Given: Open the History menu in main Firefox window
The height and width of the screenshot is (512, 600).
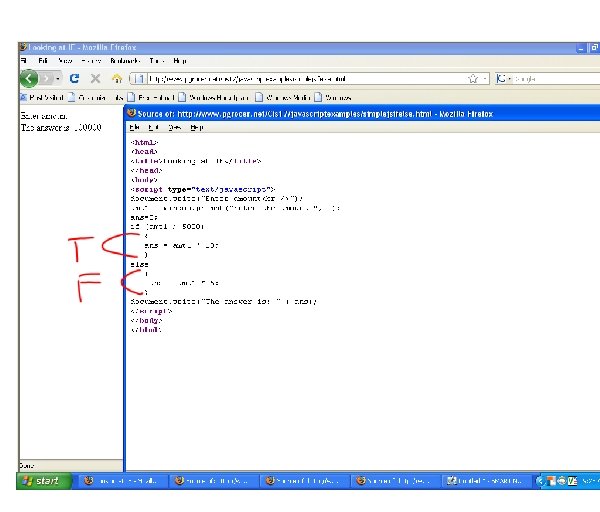Looking at the screenshot, I should tap(91, 60).
